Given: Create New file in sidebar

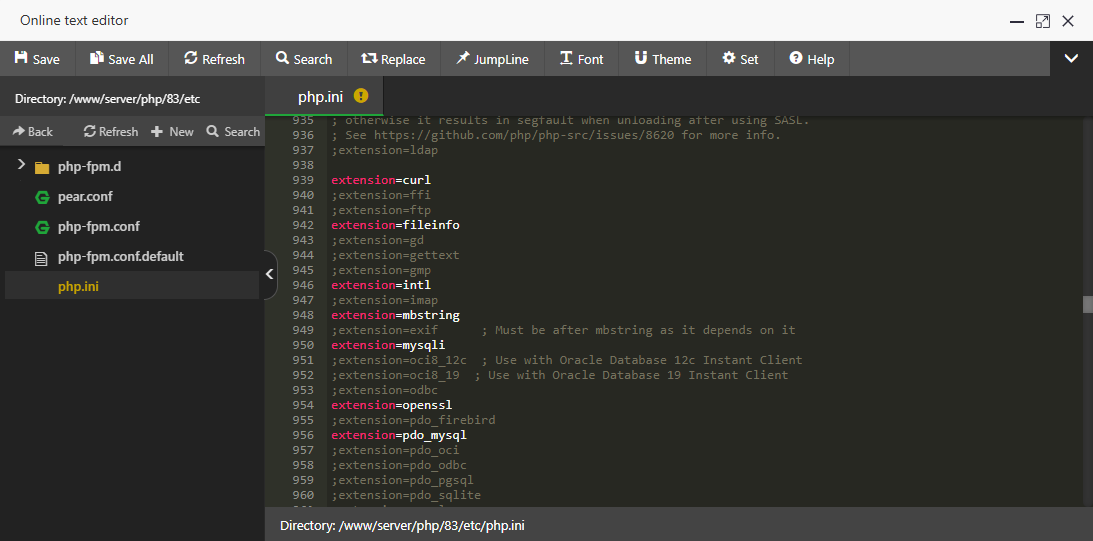Looking at the screenshot, I should click(172, 131).
